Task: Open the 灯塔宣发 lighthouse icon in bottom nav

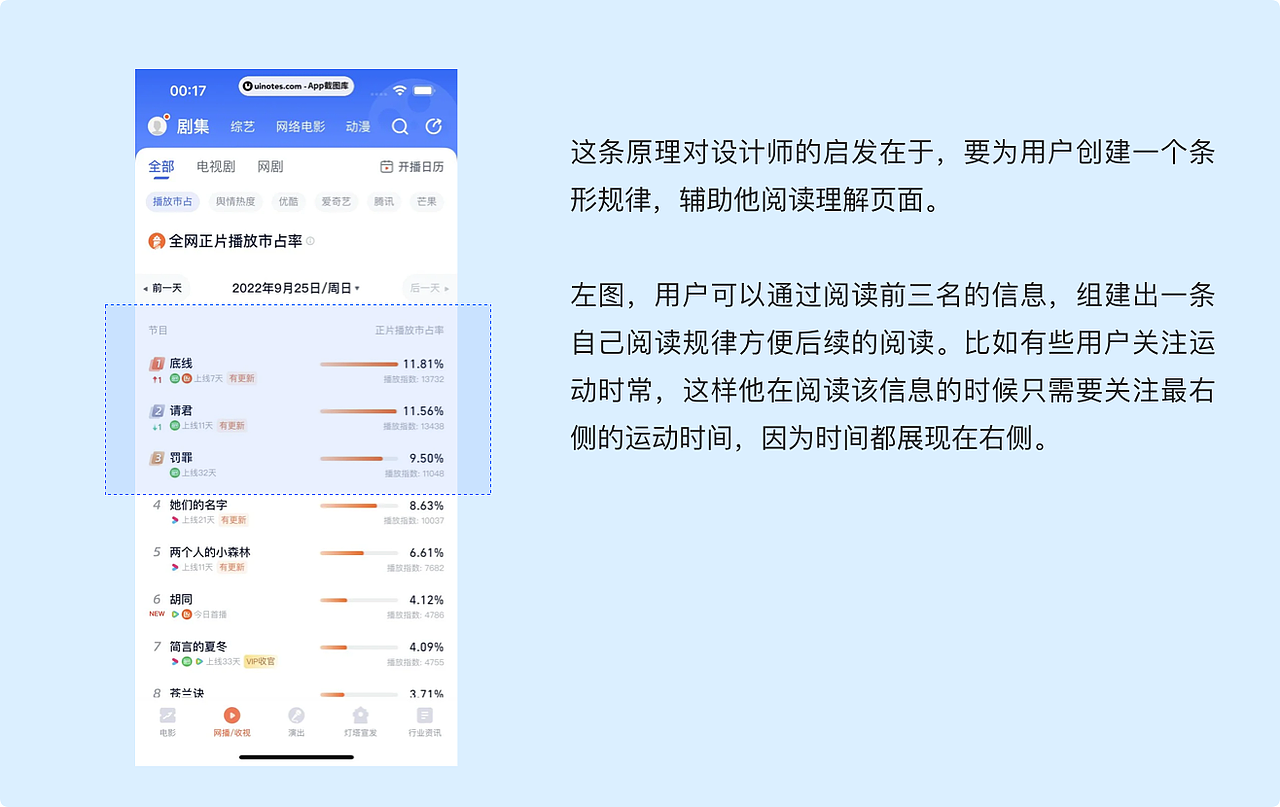Action: tap(360, 716)
